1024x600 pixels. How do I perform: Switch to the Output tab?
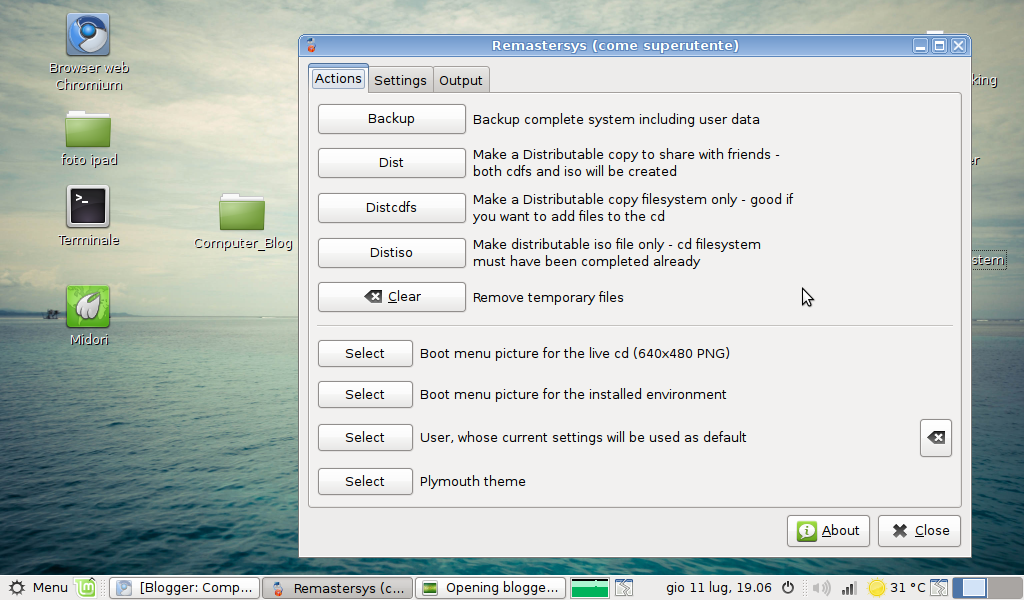[460, 80]
